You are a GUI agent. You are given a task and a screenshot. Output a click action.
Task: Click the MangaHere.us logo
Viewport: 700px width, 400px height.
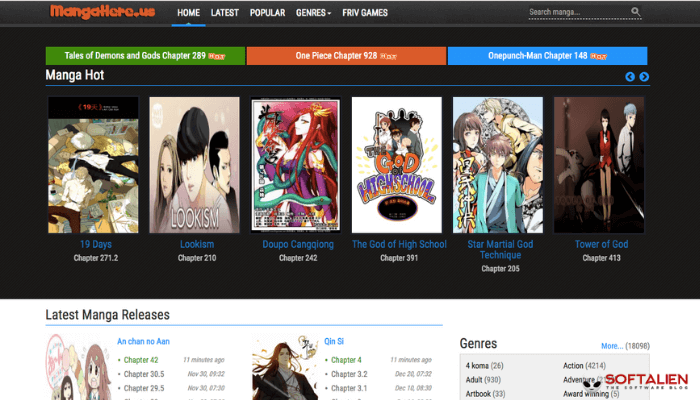point(103,12)
